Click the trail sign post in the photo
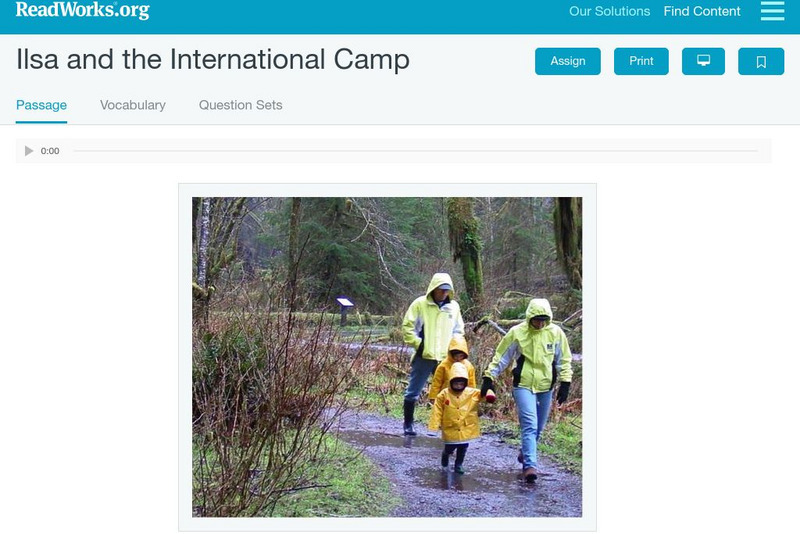 point(344,310)
